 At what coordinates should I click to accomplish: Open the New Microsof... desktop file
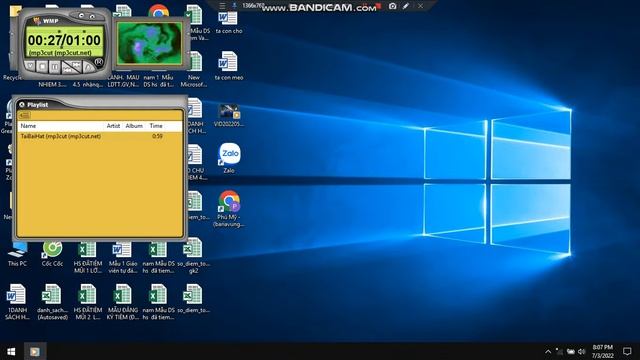[x=194, y=69]
